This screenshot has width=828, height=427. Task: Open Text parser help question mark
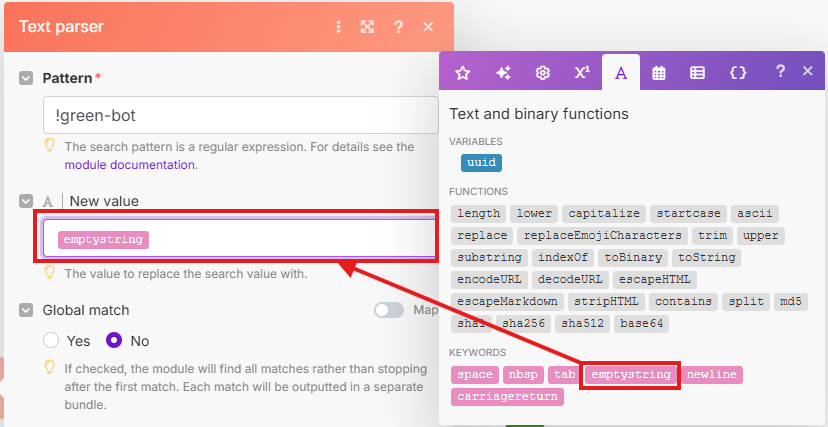(398, 27)
